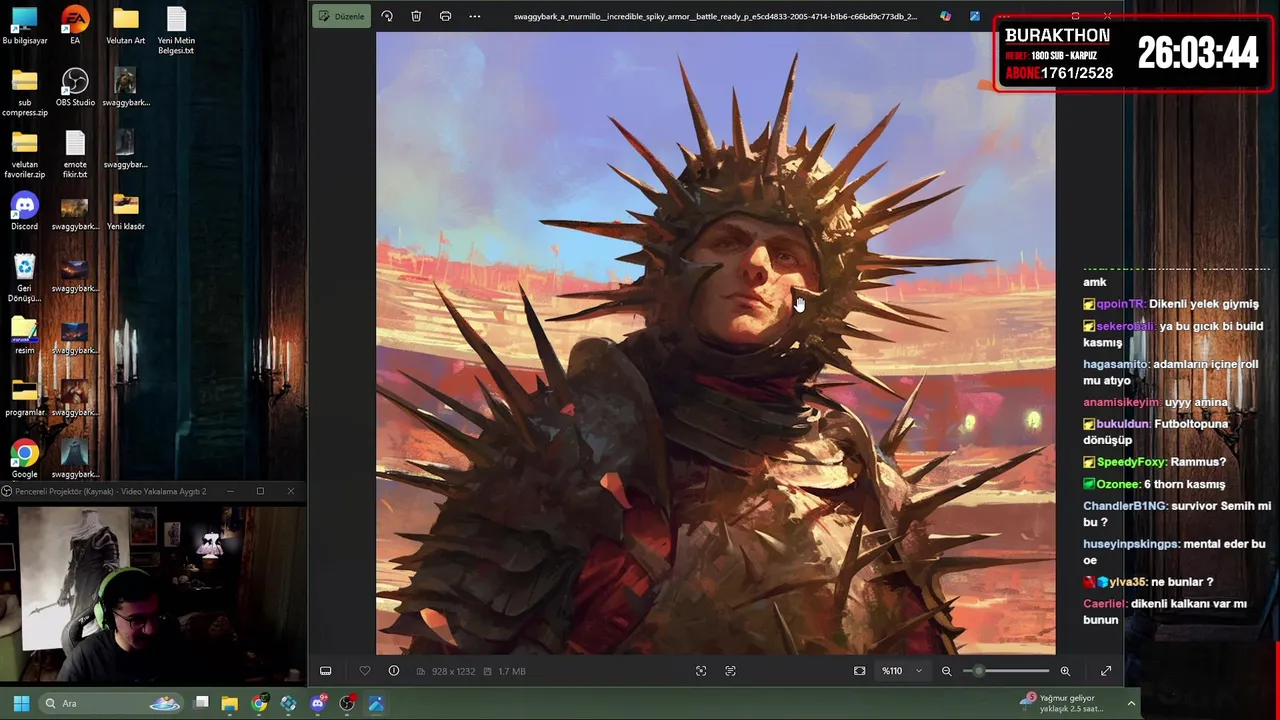This screenshot has width=1280, height=720.
Task: Delete the image using the trash icon
Action: coord(416,16)
